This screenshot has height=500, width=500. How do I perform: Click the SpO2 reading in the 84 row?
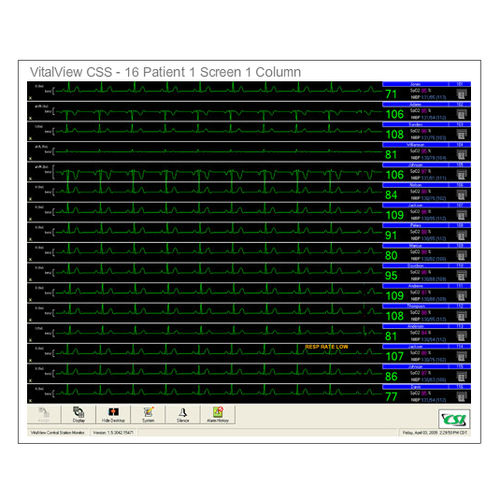click(x=421, y=192)
